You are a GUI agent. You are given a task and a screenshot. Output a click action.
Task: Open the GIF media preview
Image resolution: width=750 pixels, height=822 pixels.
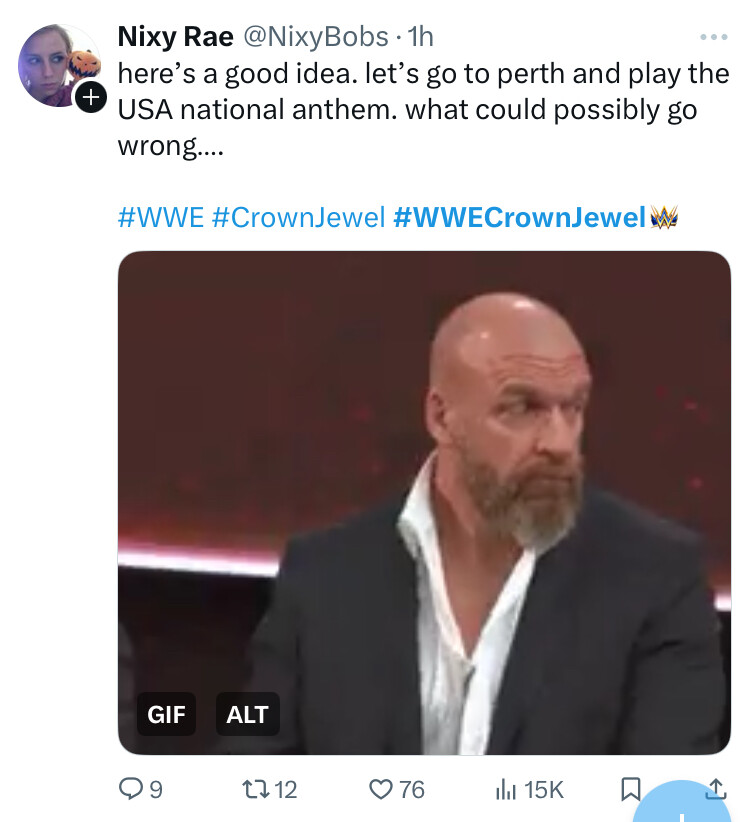tap(424, 480)
